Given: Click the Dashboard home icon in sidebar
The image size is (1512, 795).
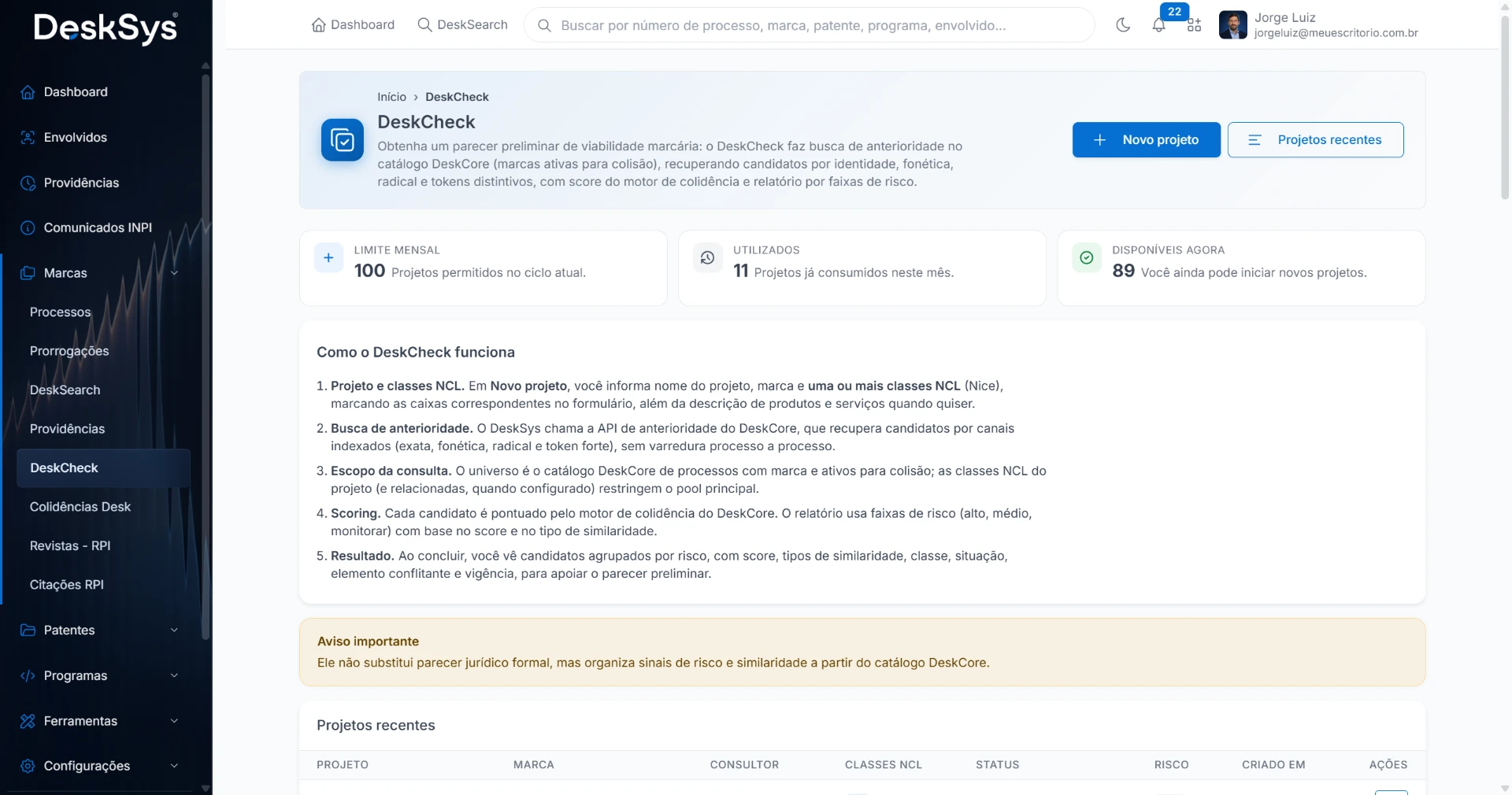Looking at the screenshot, I should click(28, 92).
